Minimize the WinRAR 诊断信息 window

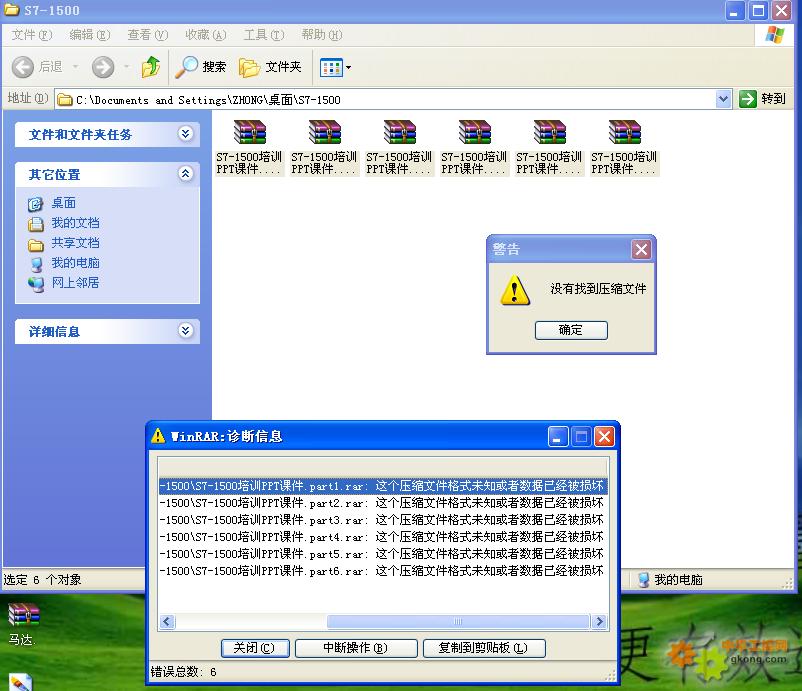coord(558,437)
